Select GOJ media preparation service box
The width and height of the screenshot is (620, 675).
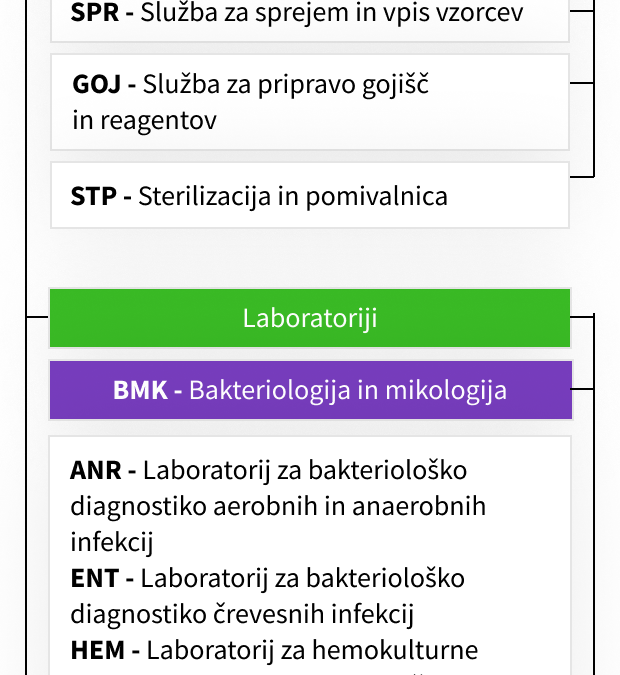pyautogui.click(x=310, y=102)
